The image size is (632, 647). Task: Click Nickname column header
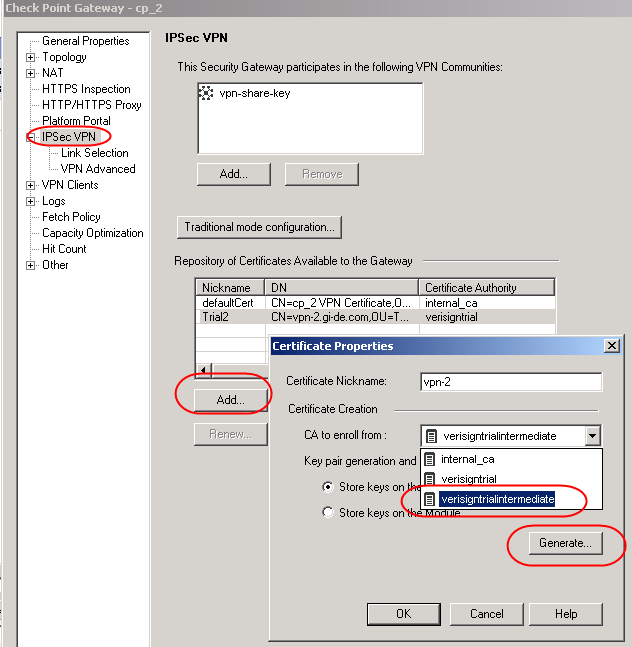(x=229, y=287)
